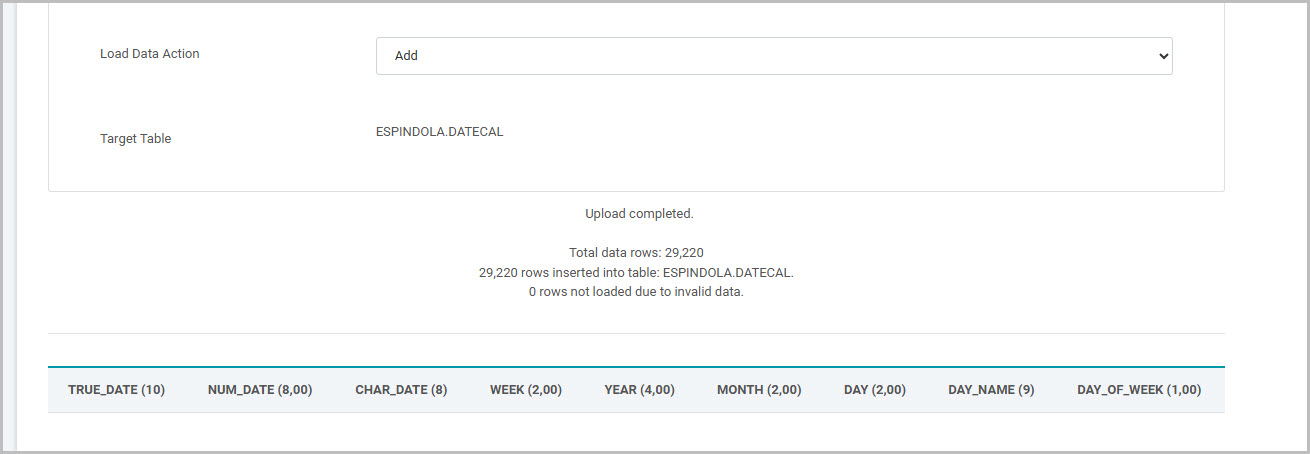Open the Load Data Action dropdown

[773, 56]
